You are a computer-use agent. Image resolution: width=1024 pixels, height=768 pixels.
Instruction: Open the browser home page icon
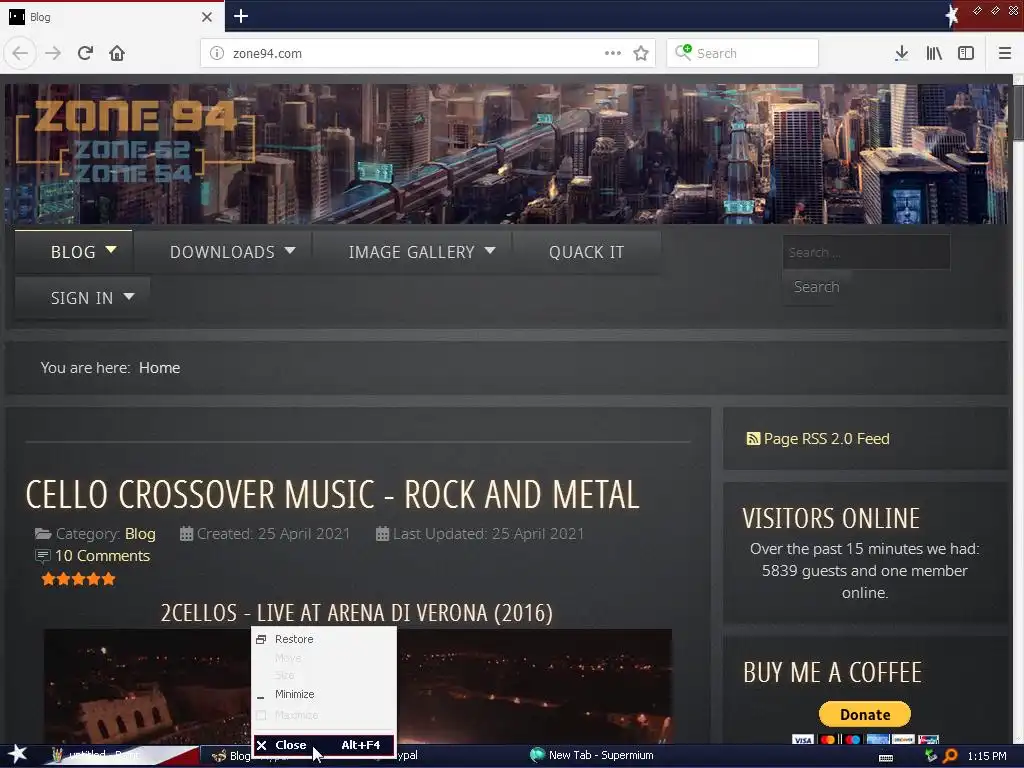point(117,53)
